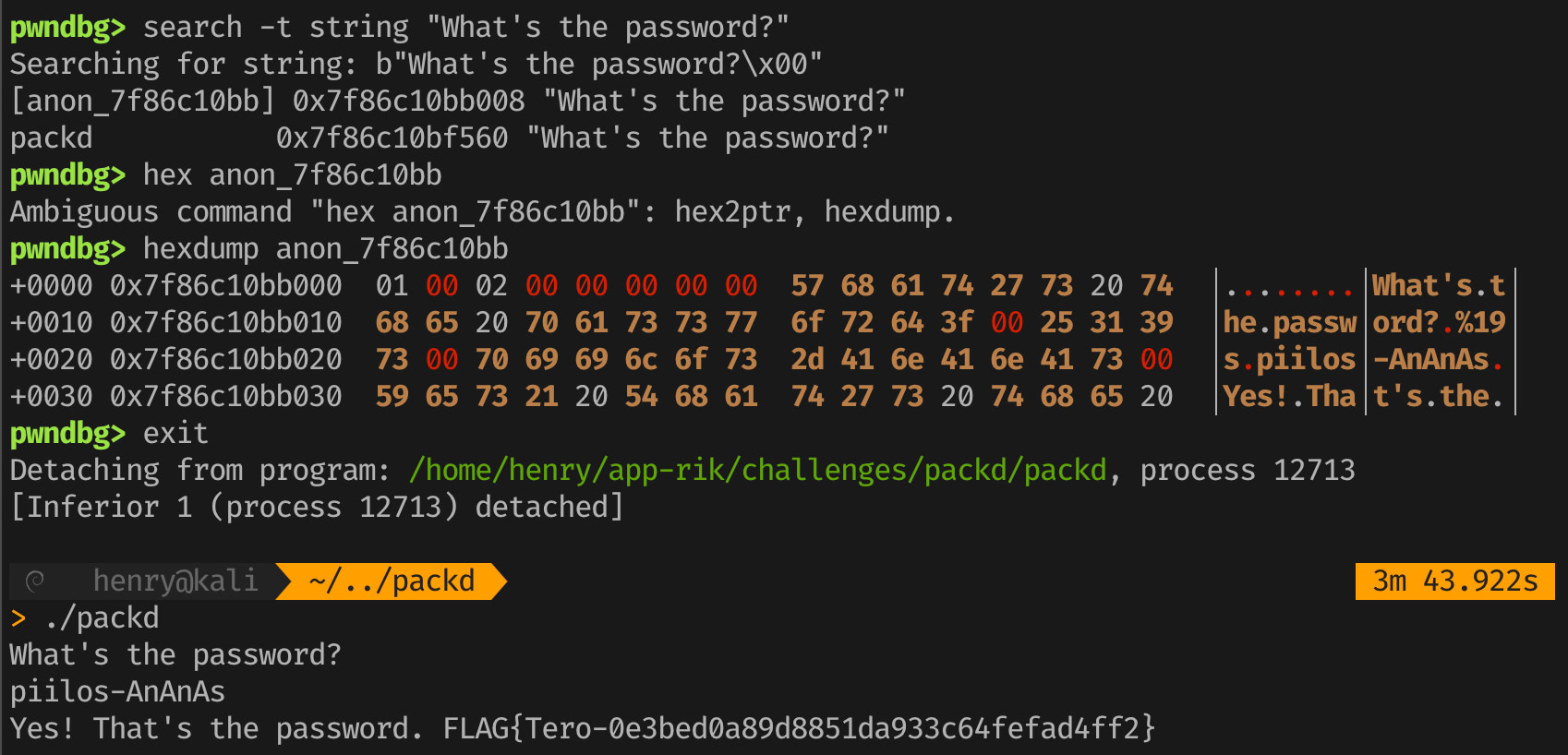1568x755 pixels.
Task: Click the pwndbg prompt before exit command
Action: pyautogui.click(x=67, y=434)
